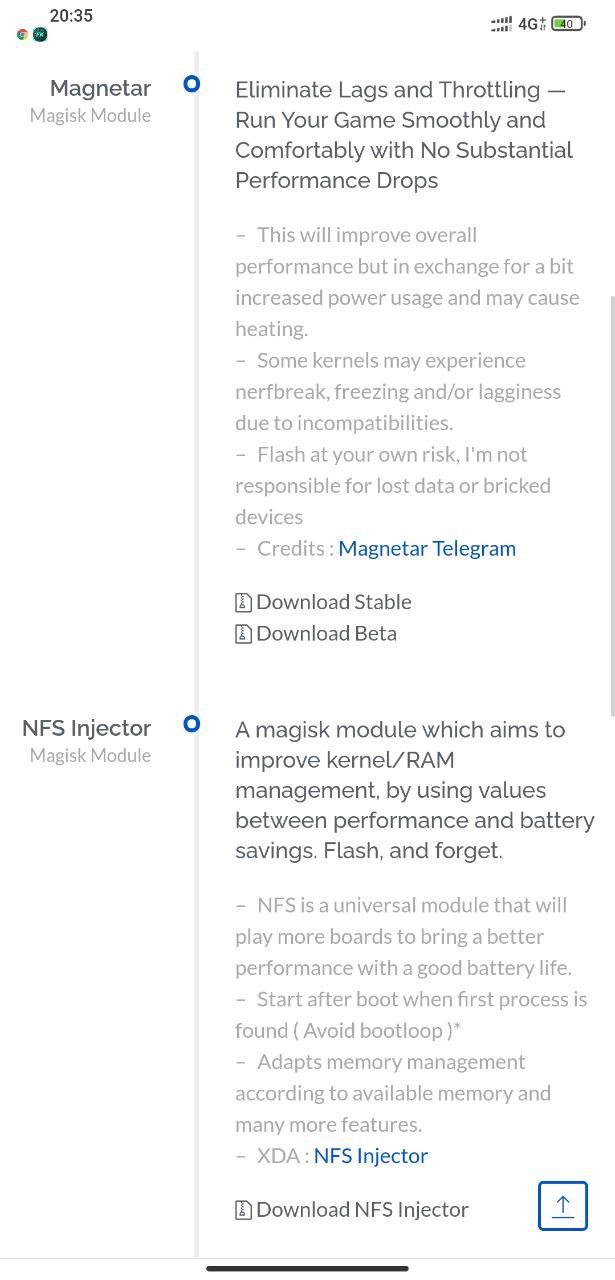Tap the signal strength bars icon
This screenshot has width=615, height=1280.
[x=502, y=24]
